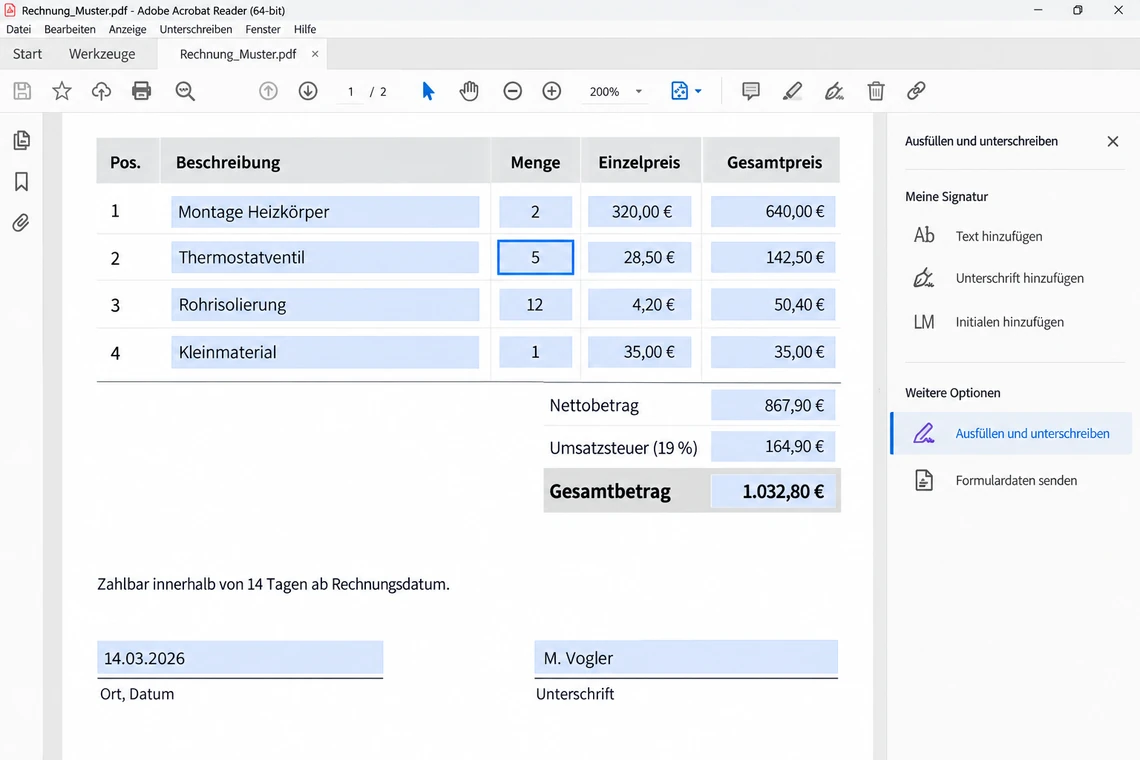Zoom in with the plus icon
The height and width of the screenshot is (760, 1140).
click(x=552, y=91)
